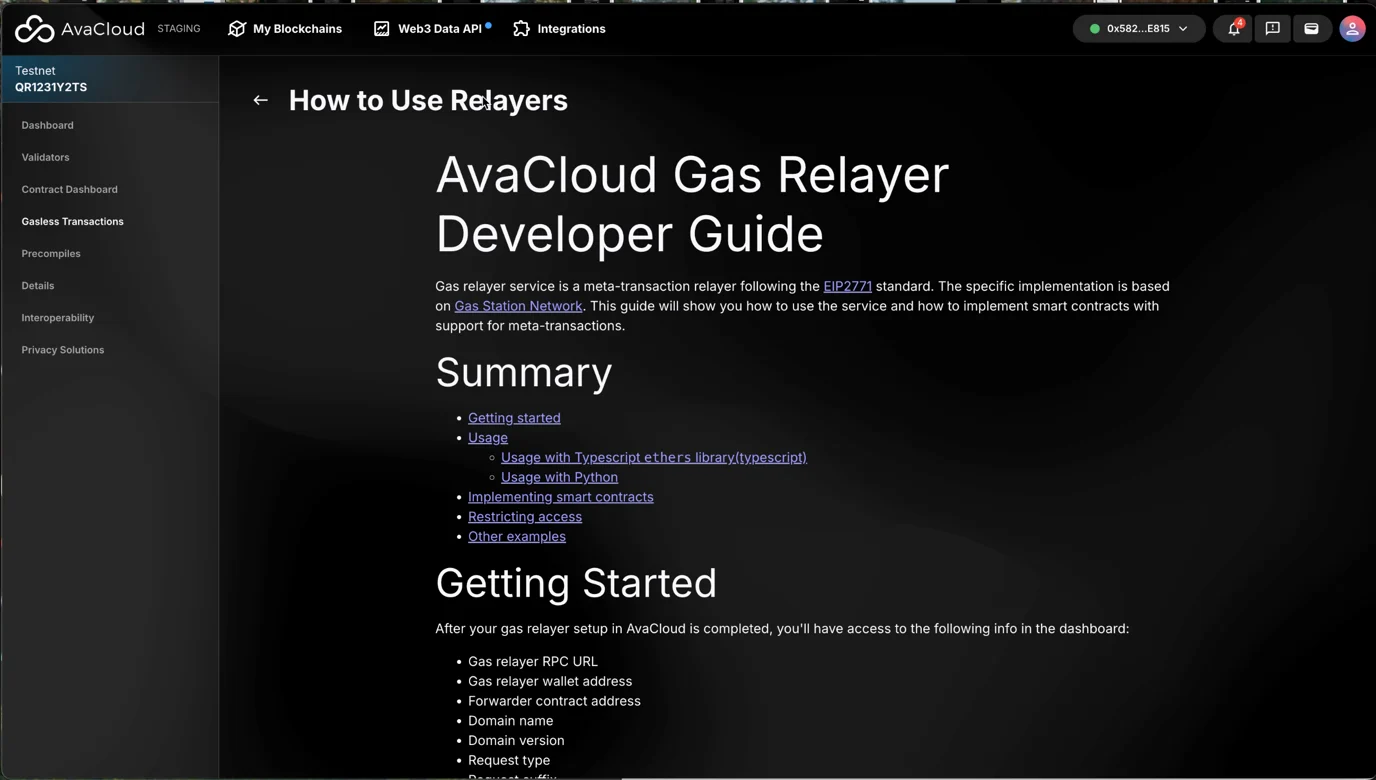Expand the 0x582...E815 wallet dropdown
The width and height of the screenshot is (1376, 780).
[1139, 29]
